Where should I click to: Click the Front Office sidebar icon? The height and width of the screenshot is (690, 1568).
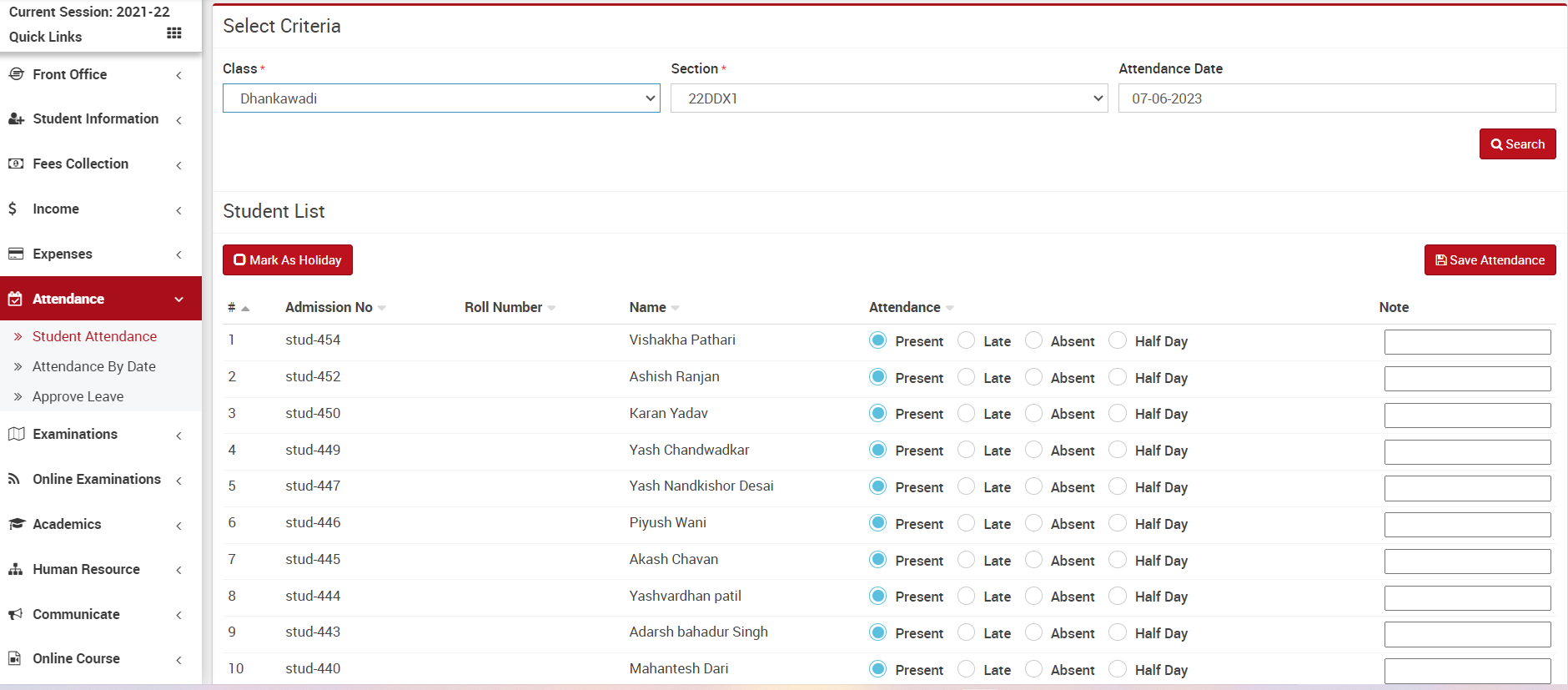pyautogui.click(x=16, y=74)
